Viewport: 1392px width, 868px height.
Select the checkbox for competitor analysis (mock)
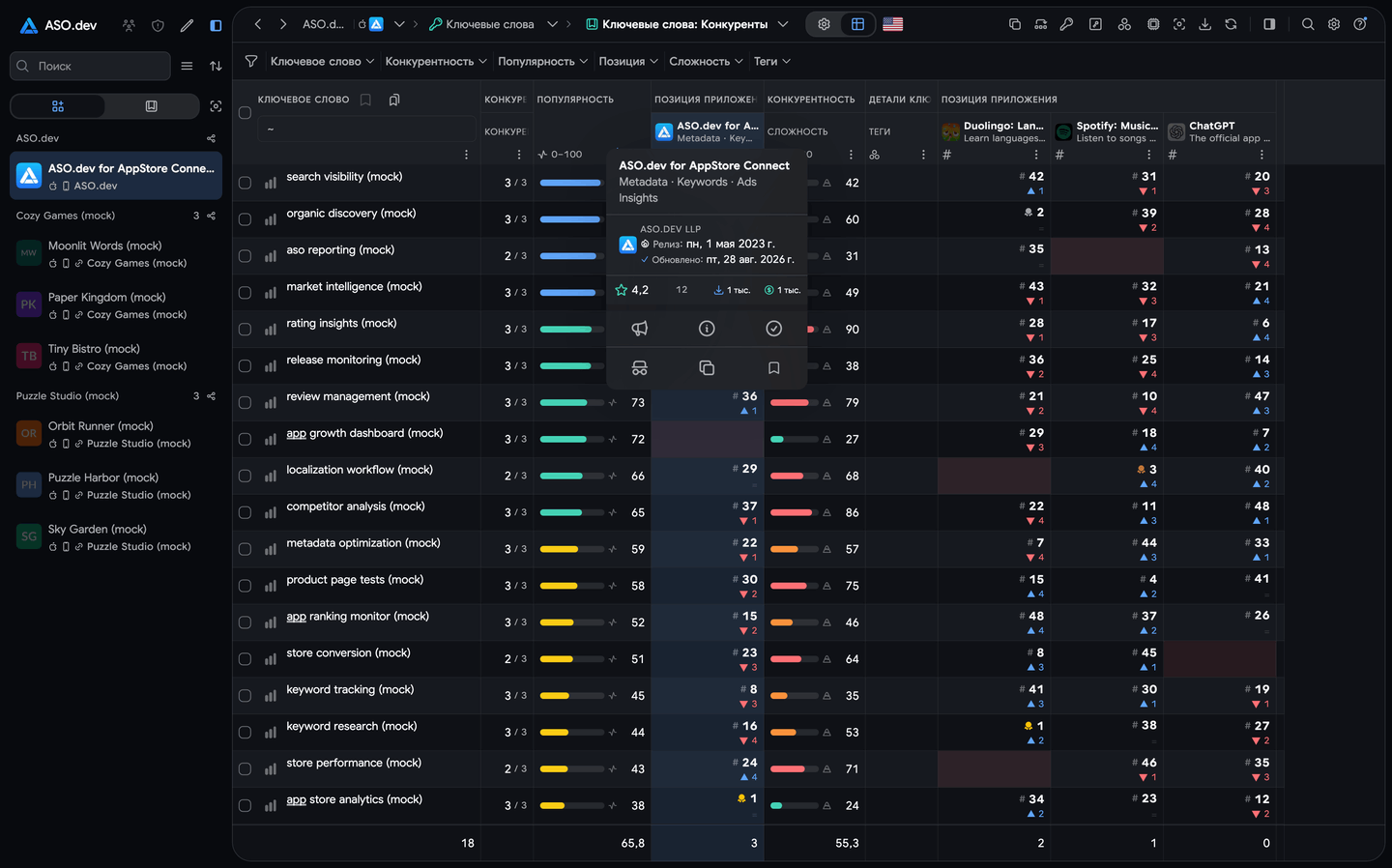[x=245, y=512]
